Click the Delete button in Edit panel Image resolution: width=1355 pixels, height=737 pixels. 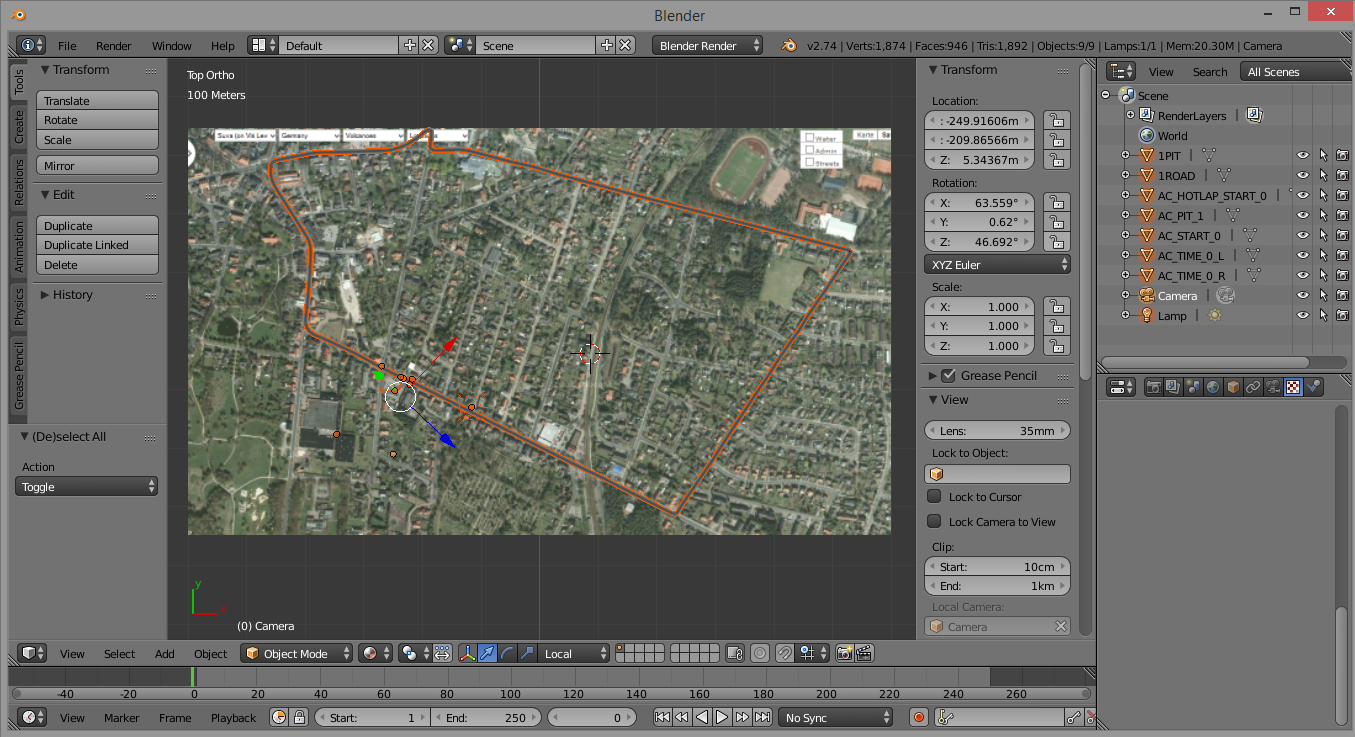point(97,265)
